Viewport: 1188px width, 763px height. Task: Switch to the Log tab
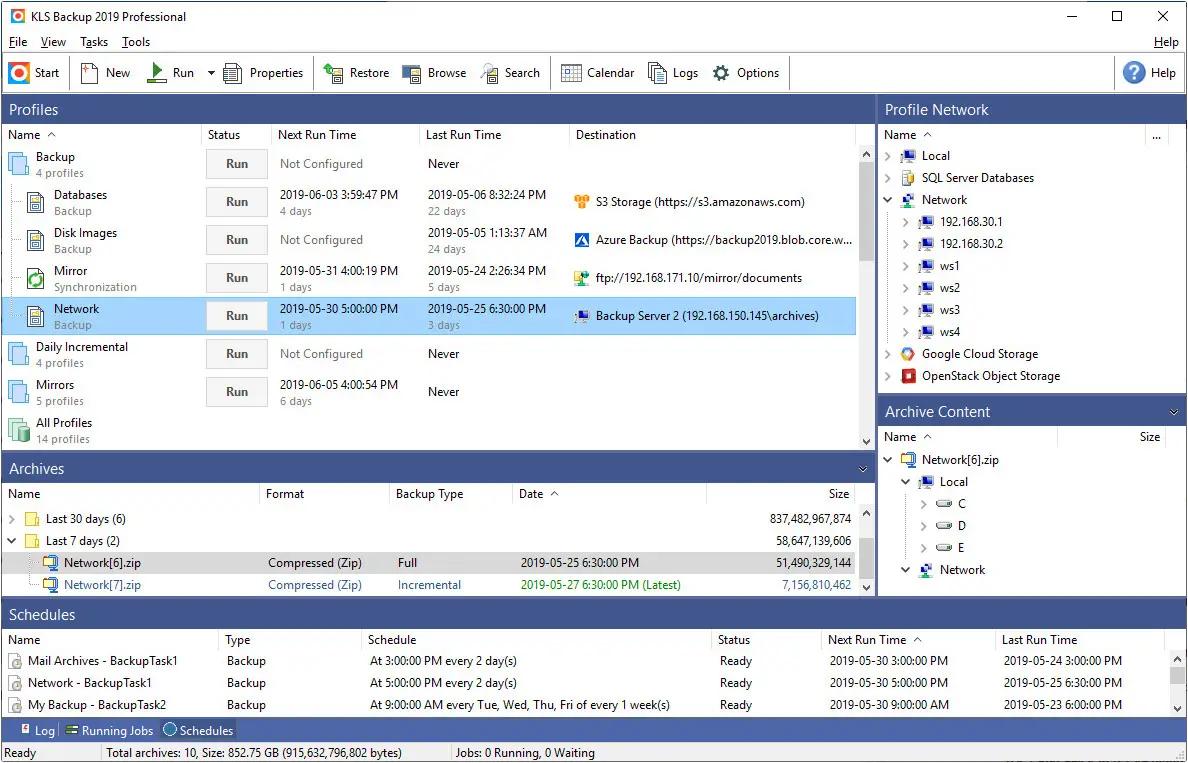pyautogui.click(x=38, y=731)
